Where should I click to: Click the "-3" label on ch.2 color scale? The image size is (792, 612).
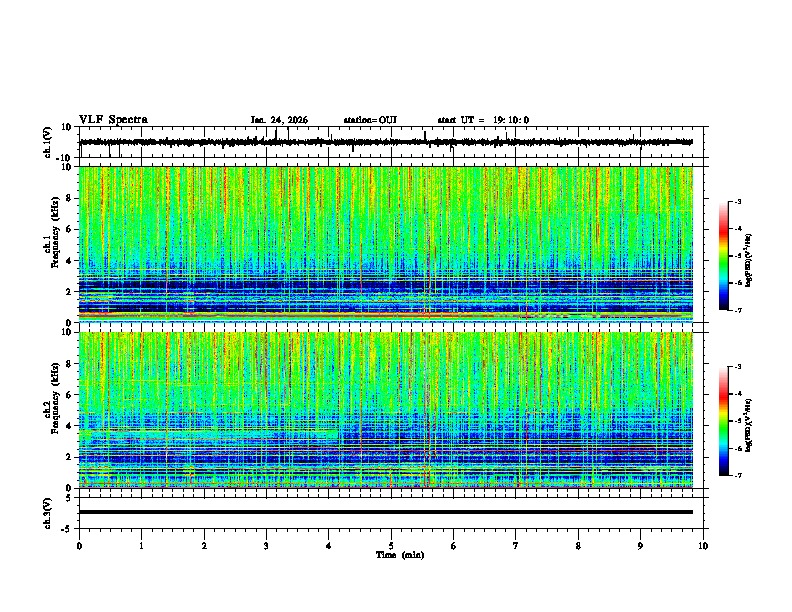pos(737,367)
